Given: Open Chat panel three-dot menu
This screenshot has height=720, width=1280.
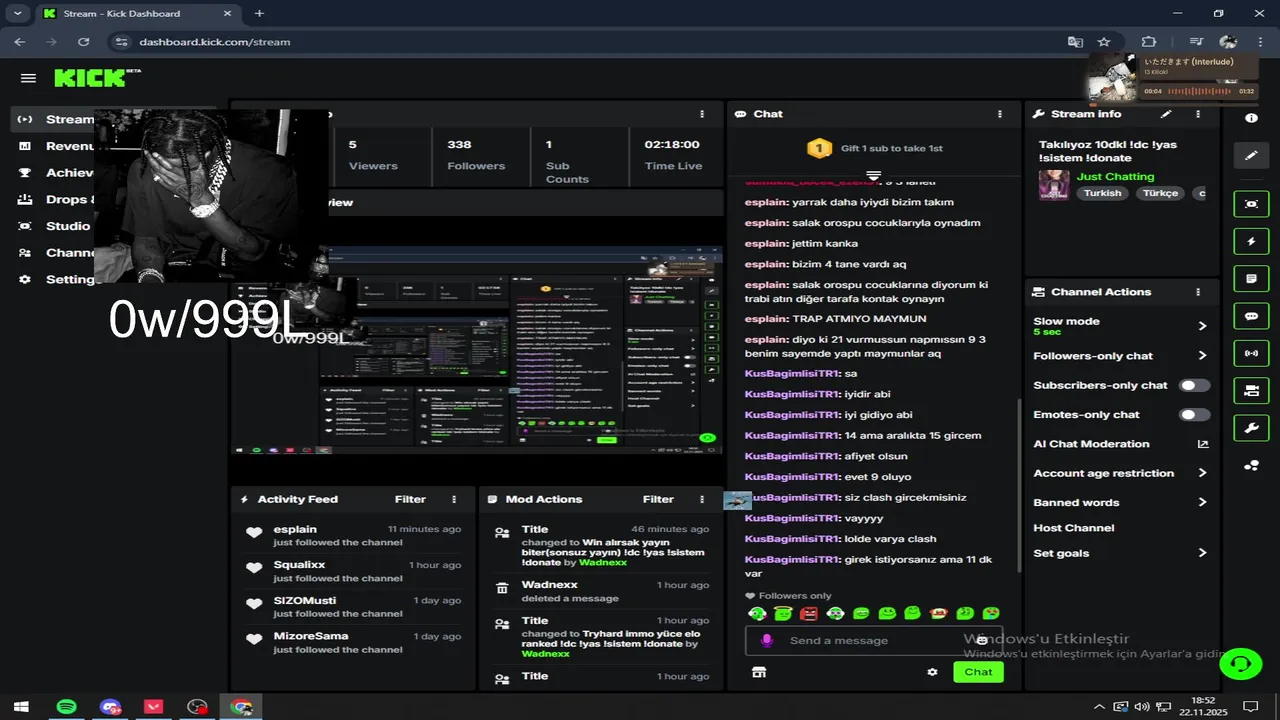Looking at the screenshot, I should point(999,114).
